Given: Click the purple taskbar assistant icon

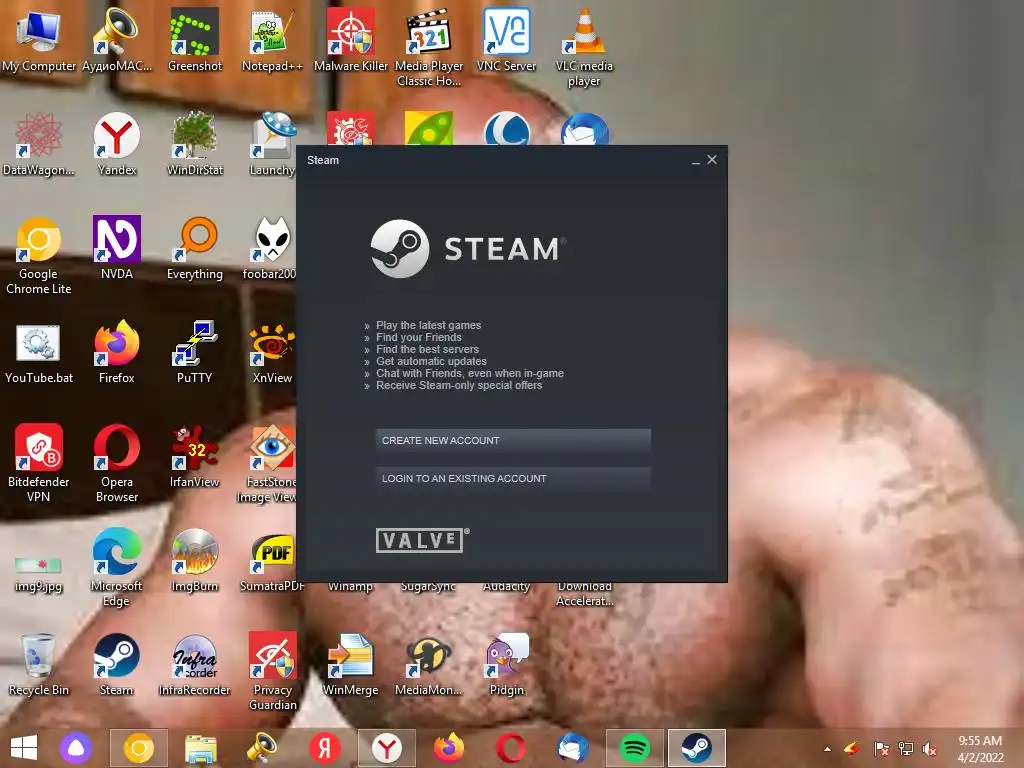Looking at the screenshot, I should pyautogui.click(x=76, y=748).
